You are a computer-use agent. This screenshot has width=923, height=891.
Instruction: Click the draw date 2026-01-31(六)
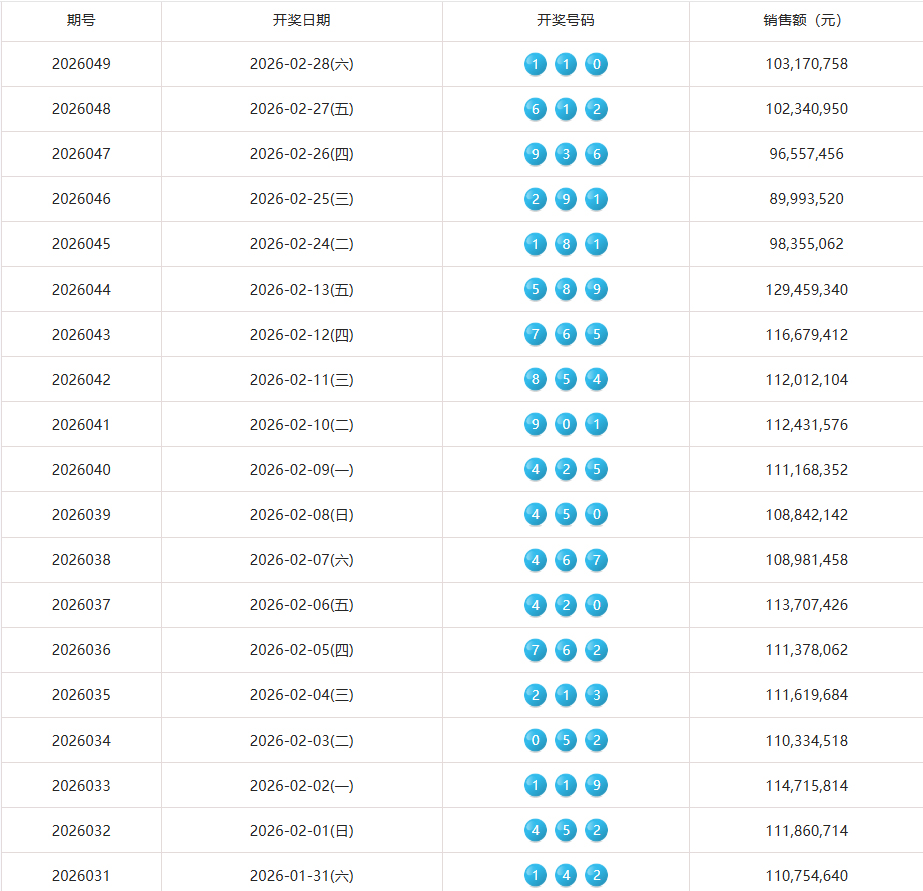(x=301, y=876)
